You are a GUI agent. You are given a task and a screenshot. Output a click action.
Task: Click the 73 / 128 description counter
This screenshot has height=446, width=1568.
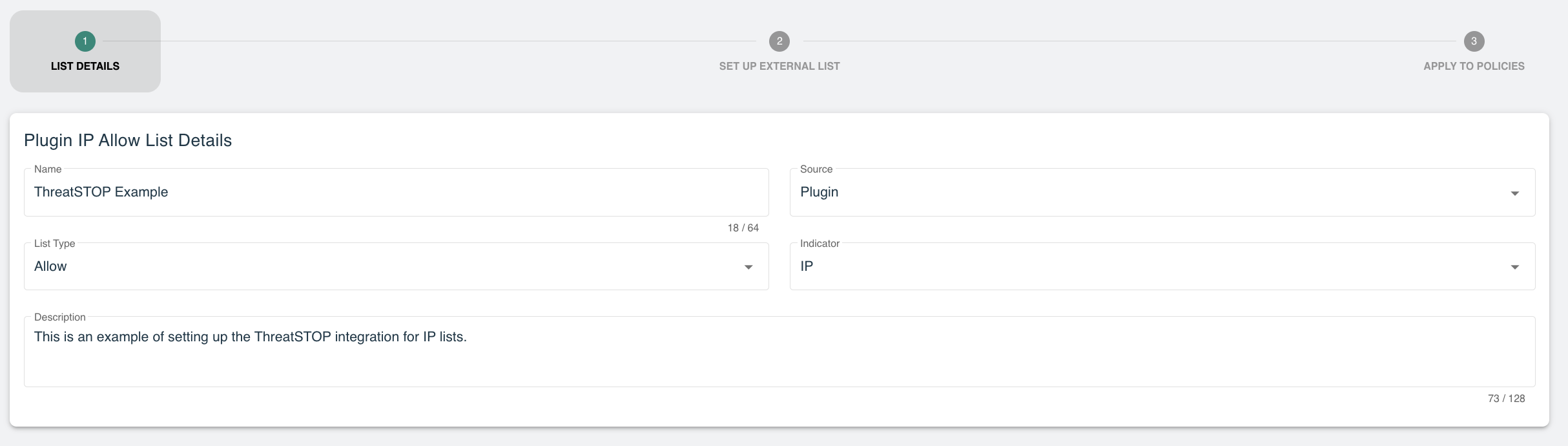tap(1505, 399)
